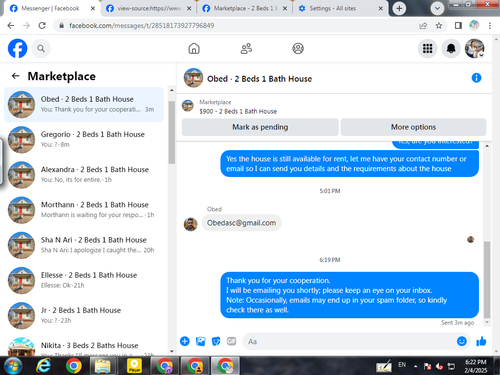Open Gregorio conversation
The width and height of the screenshot is (500, 375).
tap(84, 139)
